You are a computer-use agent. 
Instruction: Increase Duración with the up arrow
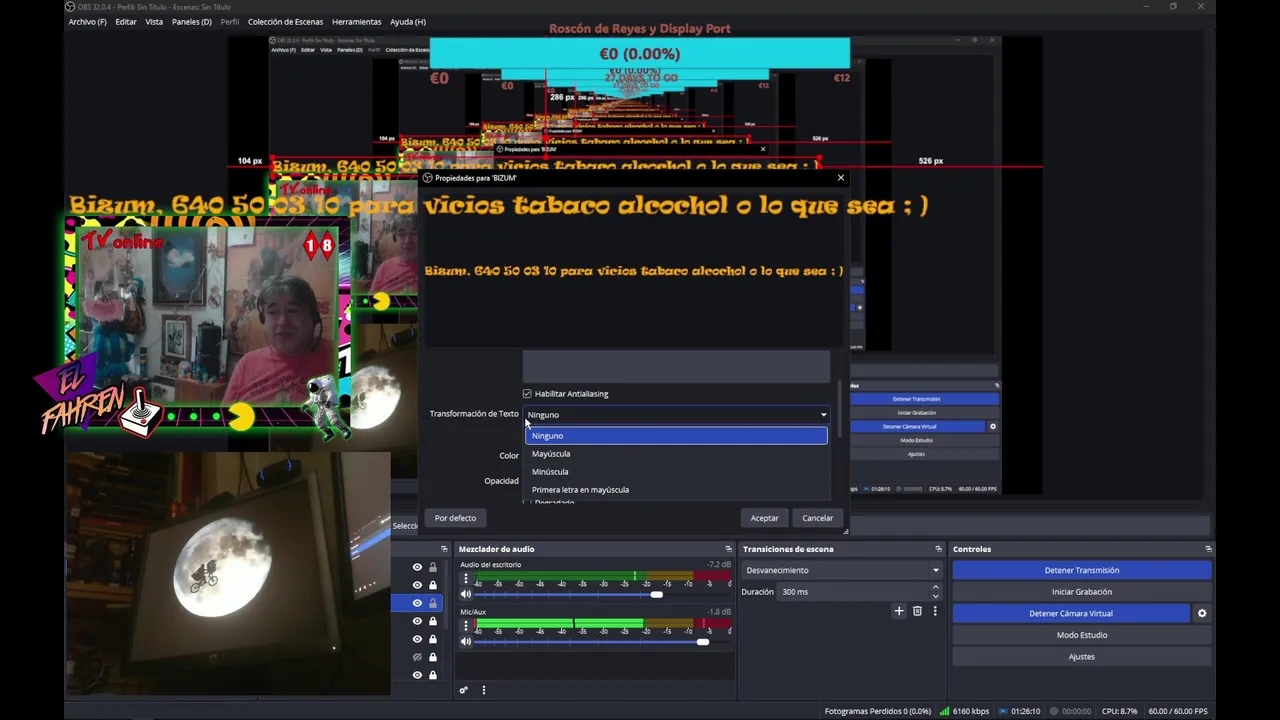pyautogui.click(x=936, y=587)
